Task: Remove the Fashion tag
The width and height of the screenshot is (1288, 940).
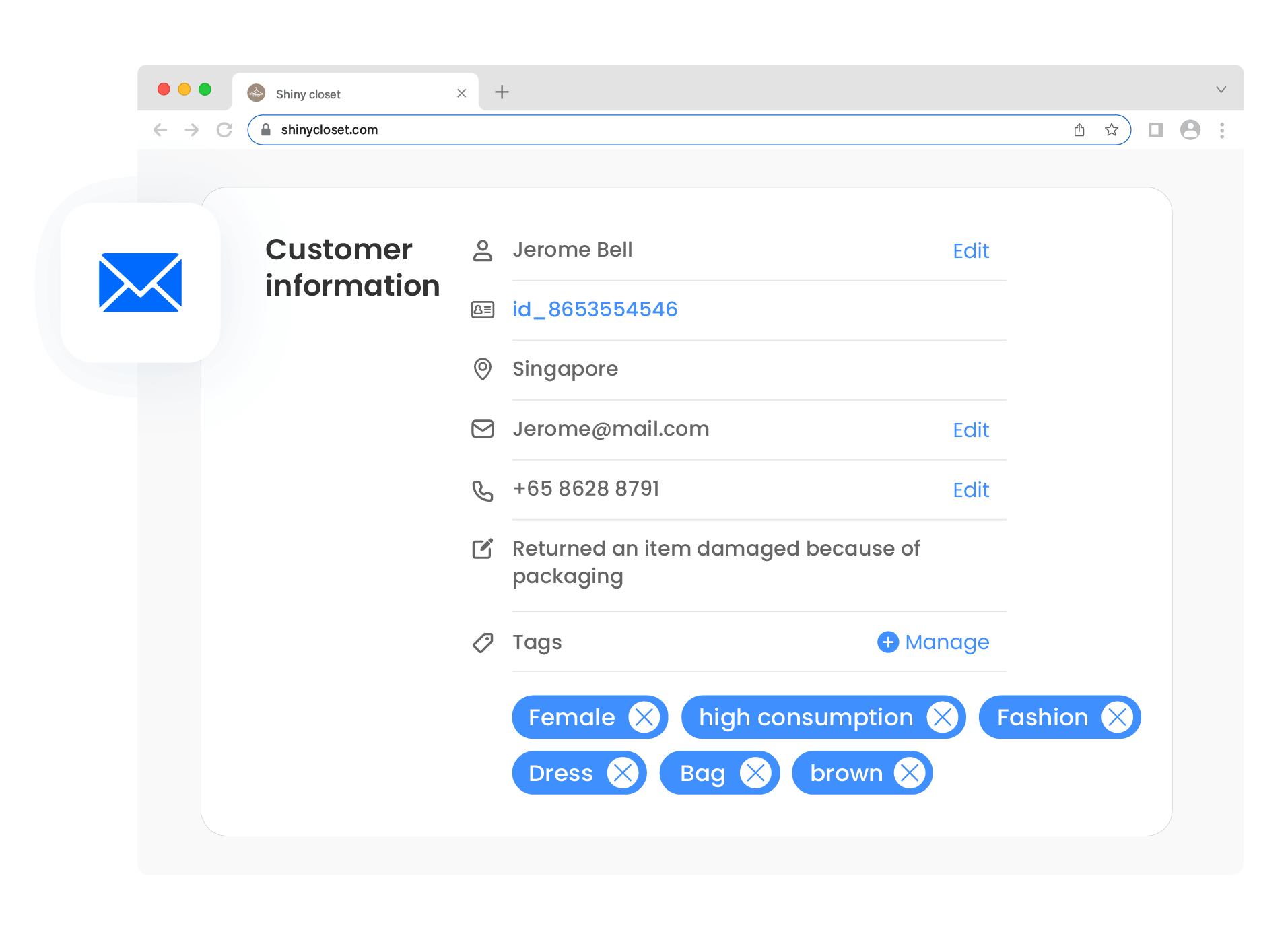Action: click(x=1118, y=717)
